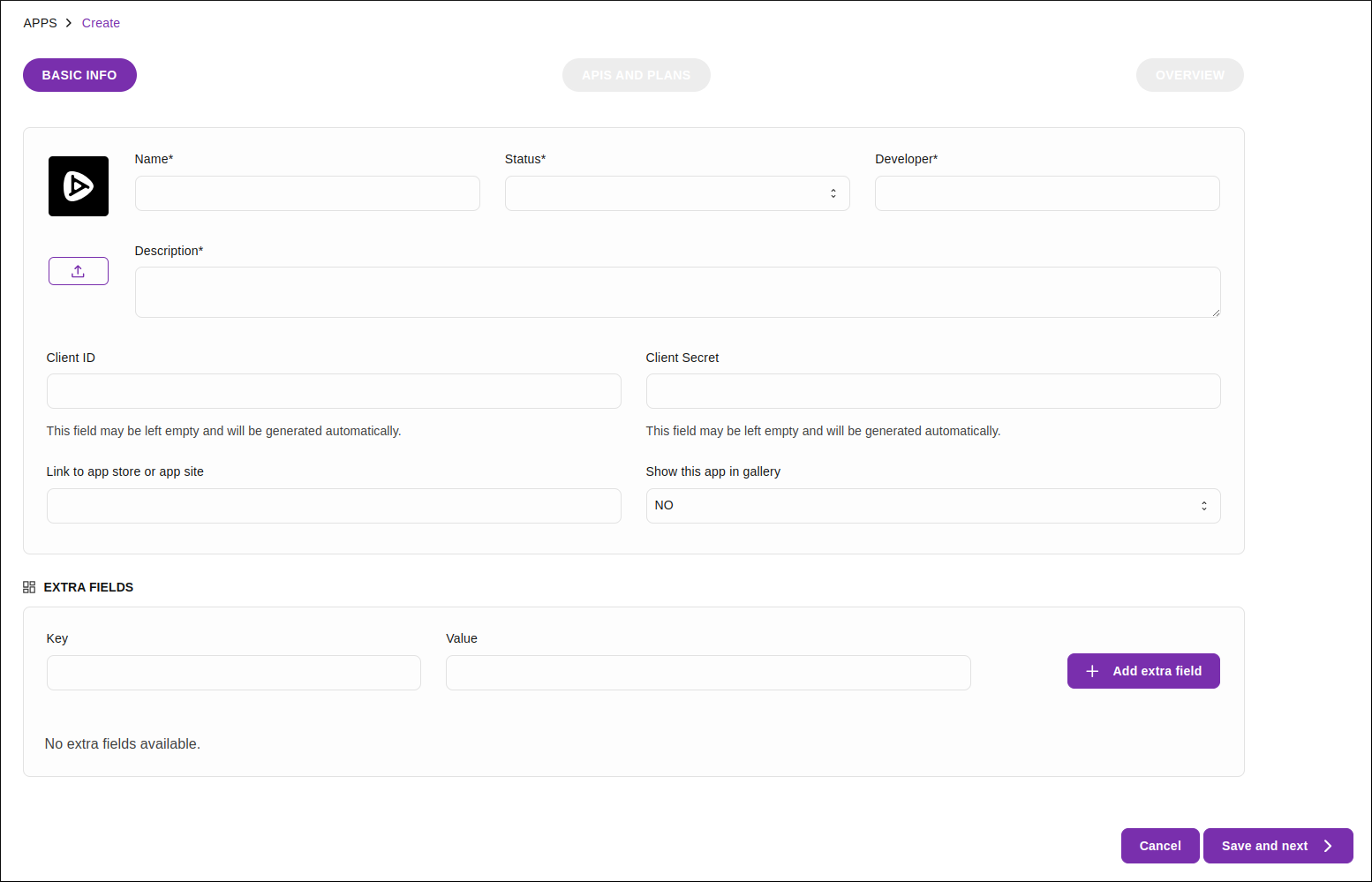Focus the Client Secret input field
The height and width of the screenshot is (882, 1372).
coord(932,390)
